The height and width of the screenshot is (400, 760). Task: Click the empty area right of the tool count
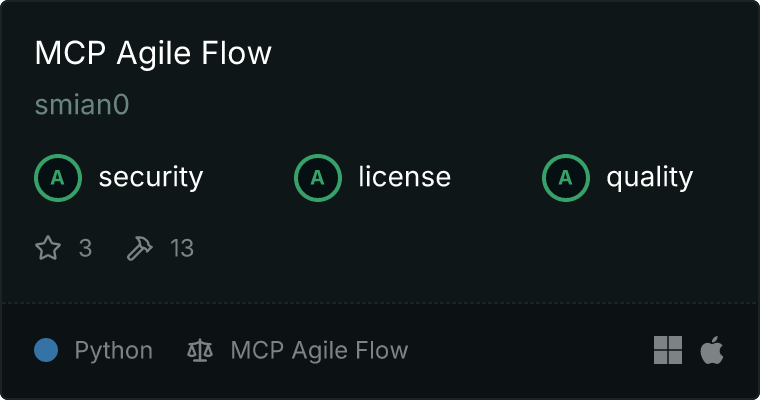click(450, 248)
